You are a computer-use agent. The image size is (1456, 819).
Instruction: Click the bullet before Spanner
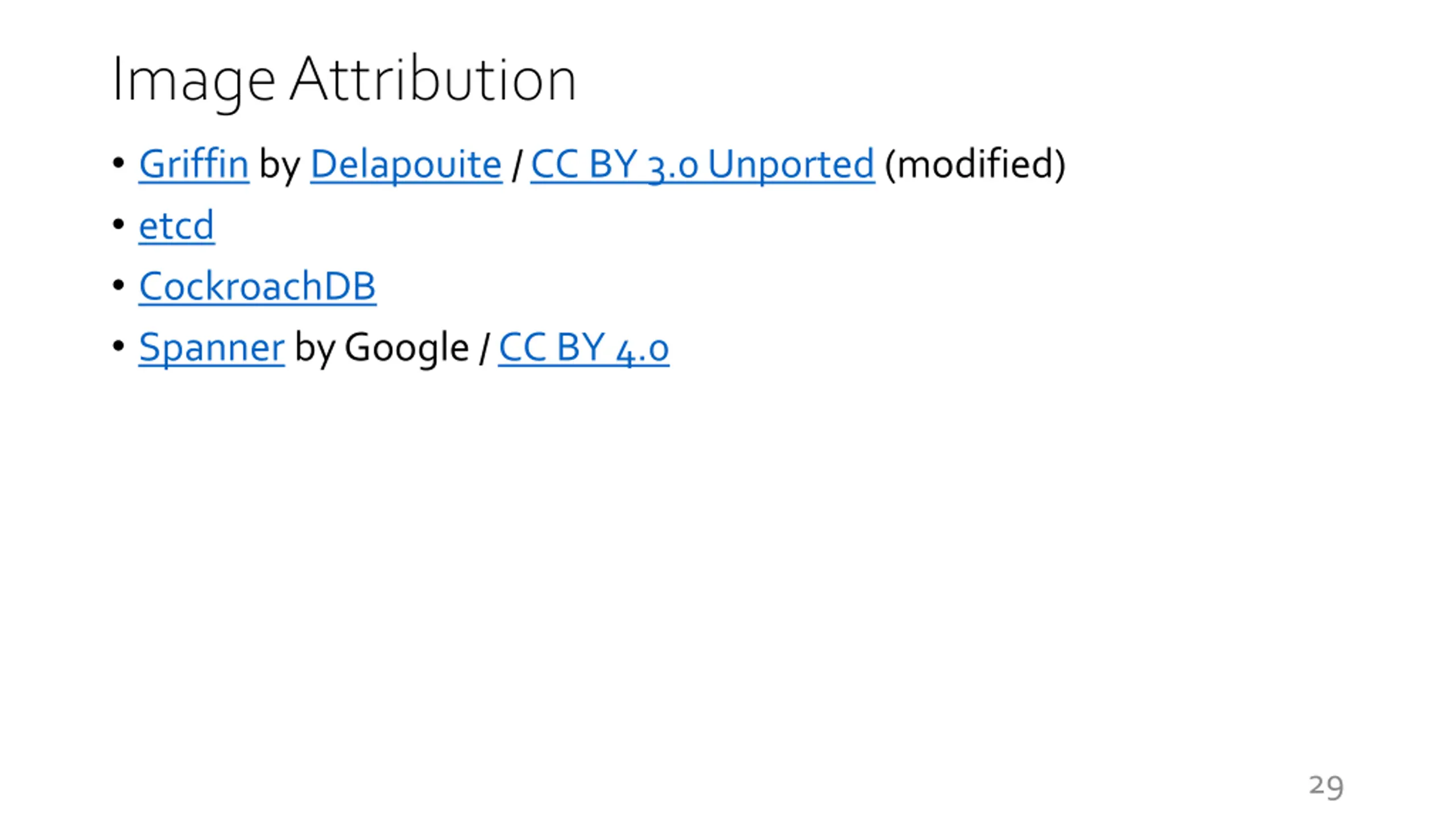[118, 346]
